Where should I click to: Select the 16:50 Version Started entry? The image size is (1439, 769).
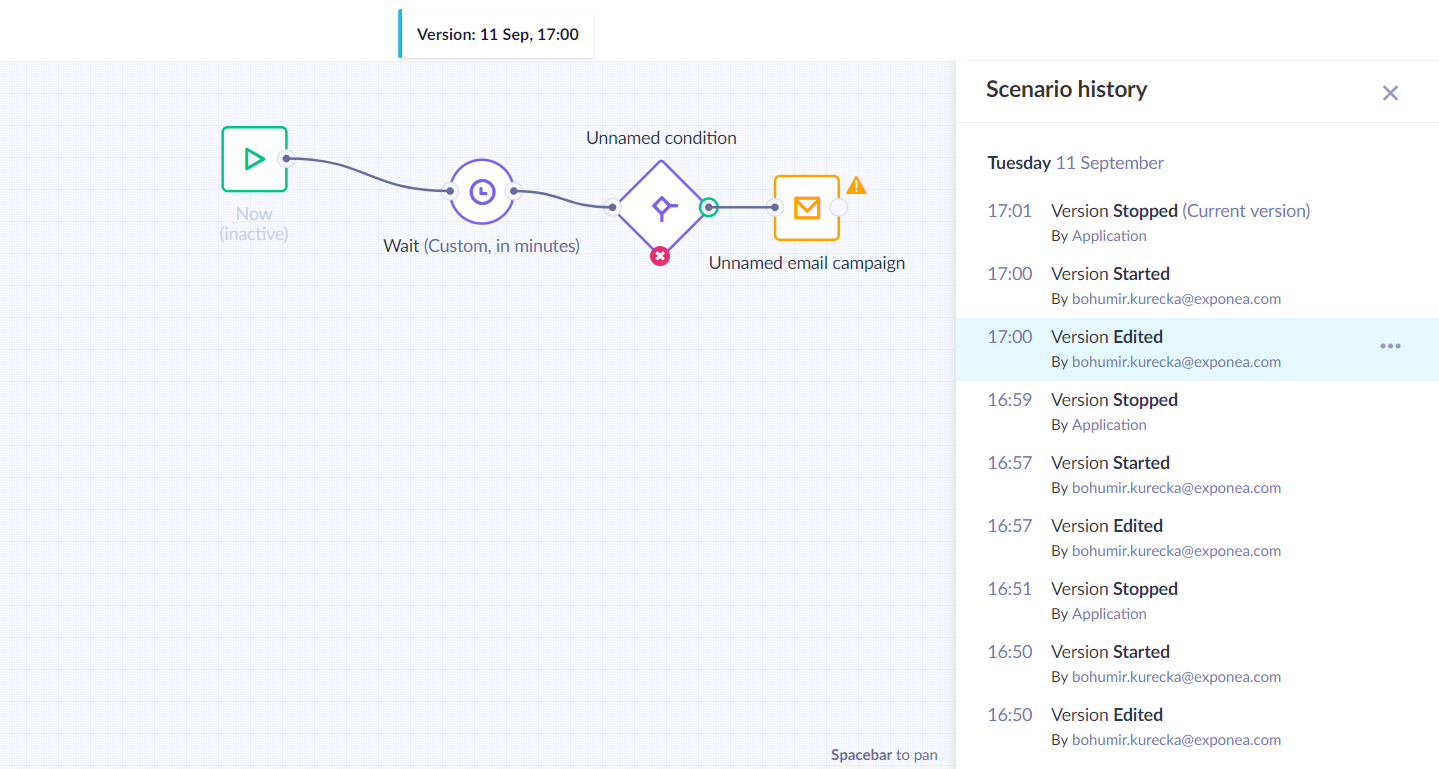(1197, 664)
